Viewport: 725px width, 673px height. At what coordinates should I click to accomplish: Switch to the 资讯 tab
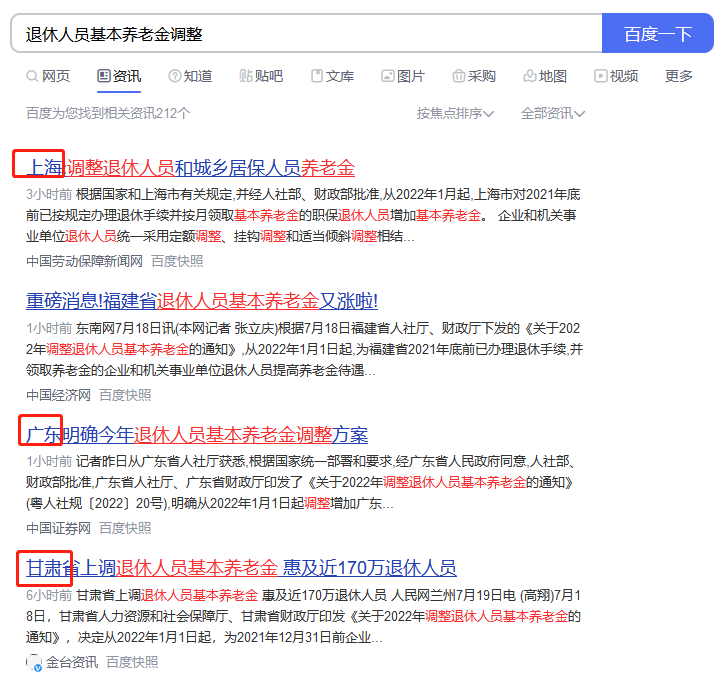119,76
